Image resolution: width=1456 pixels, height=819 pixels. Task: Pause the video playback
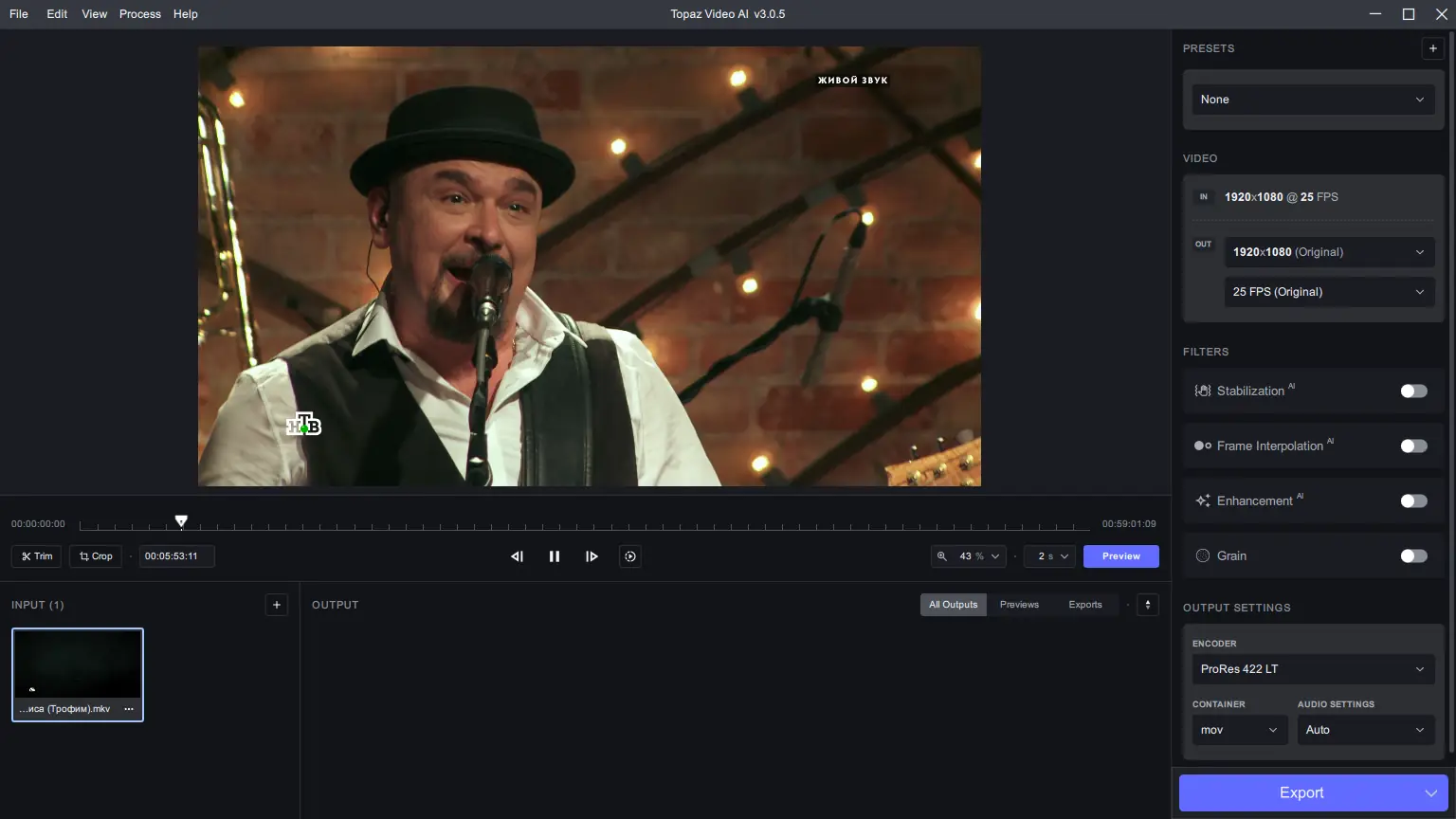point(555,556)
